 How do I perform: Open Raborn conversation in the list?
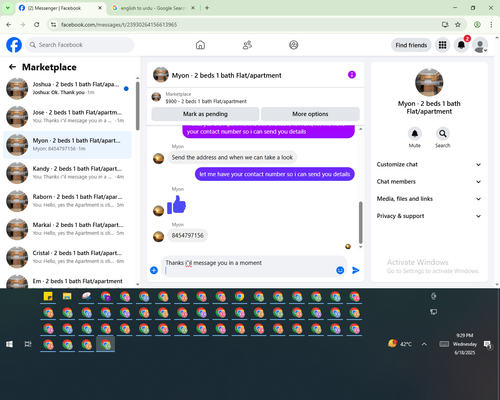pos(67,201)
